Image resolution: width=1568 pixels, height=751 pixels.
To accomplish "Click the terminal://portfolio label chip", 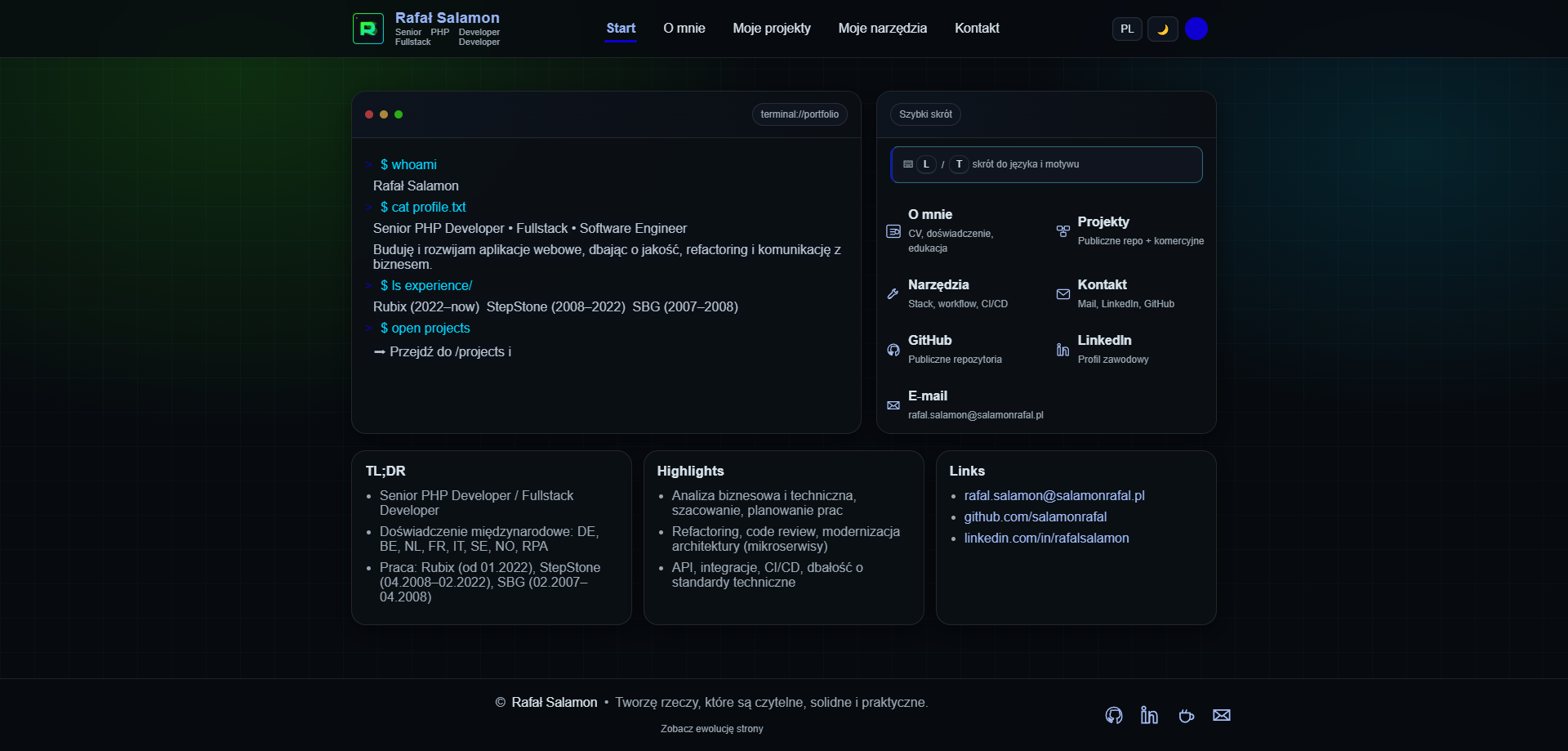I will point(799,114).
